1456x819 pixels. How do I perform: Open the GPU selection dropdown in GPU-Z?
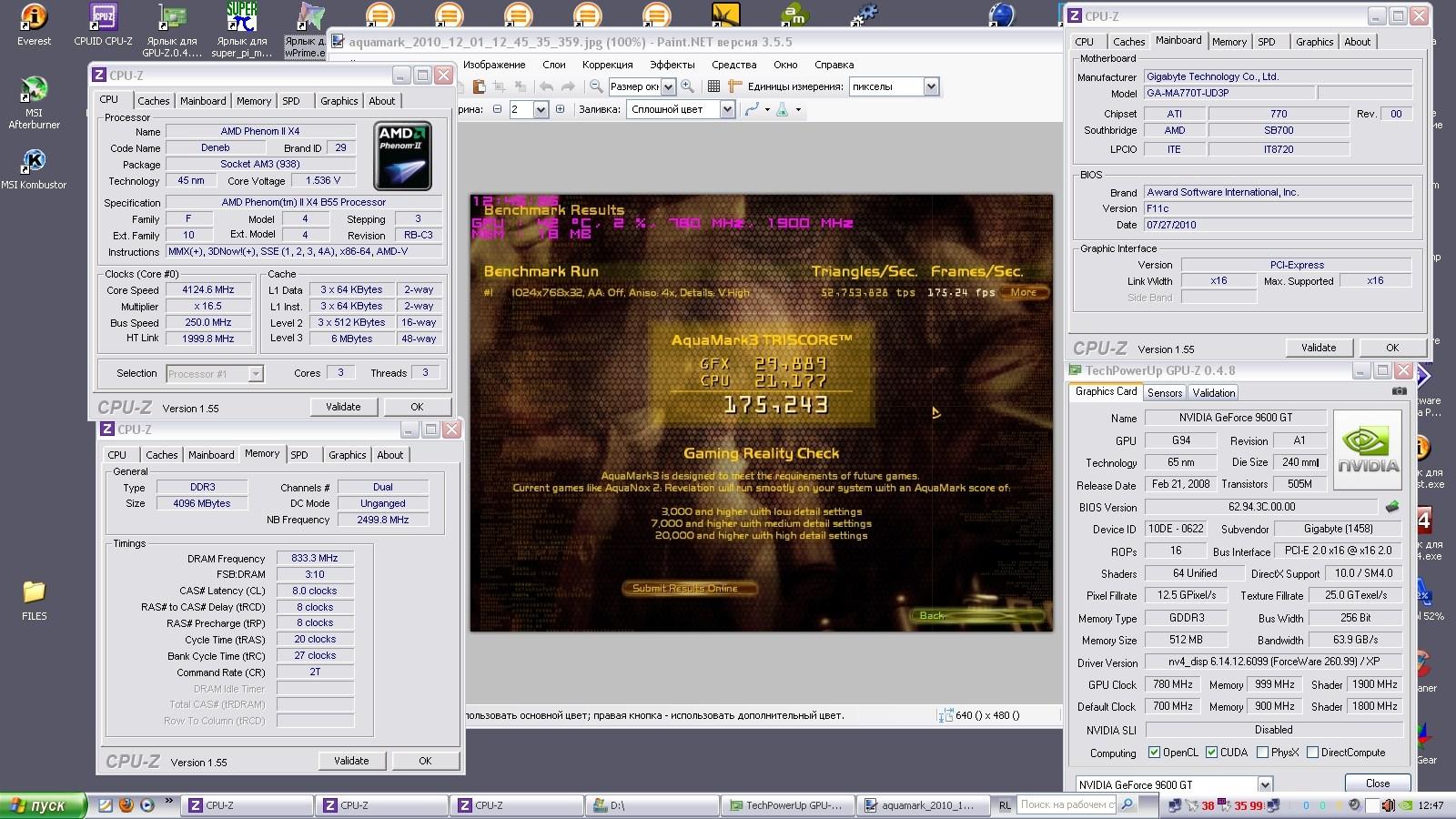[x=1265, y=784]
